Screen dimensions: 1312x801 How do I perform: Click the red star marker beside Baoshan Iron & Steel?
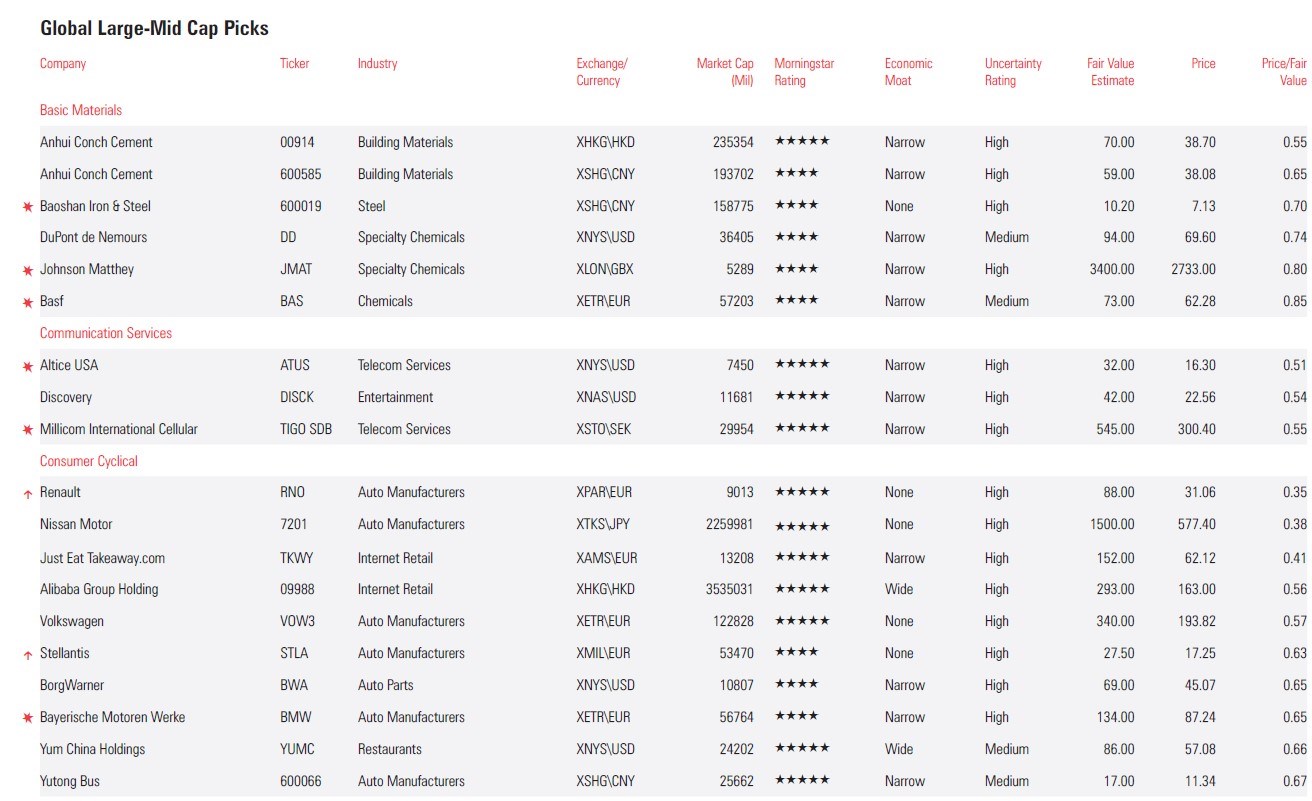(x=28, y=207)
